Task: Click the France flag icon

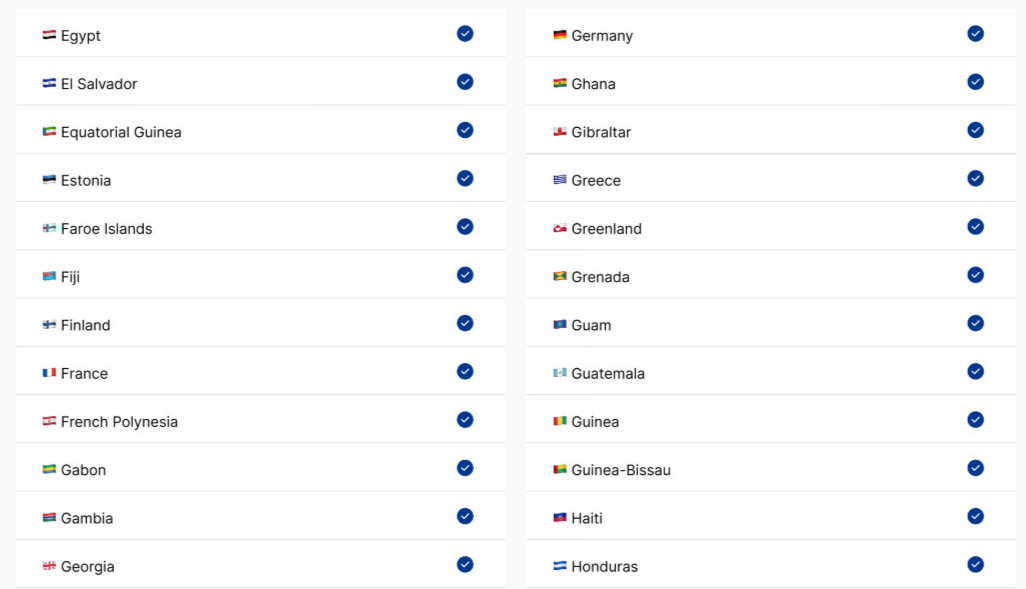Action: 49,374
